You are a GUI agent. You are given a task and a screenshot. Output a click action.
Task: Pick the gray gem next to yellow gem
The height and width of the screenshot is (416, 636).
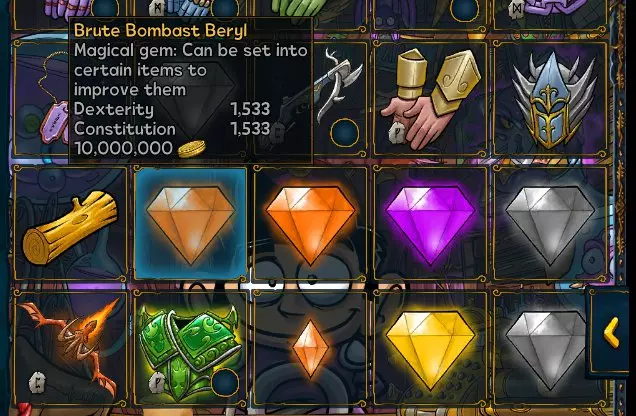(550, 350)
